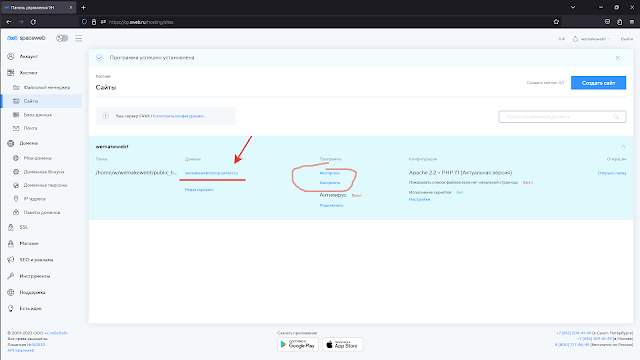The width and height of the screenshot is (640, 360).
Task: Open the СпейсВэб footer link
Action: (x=56, y=333)
